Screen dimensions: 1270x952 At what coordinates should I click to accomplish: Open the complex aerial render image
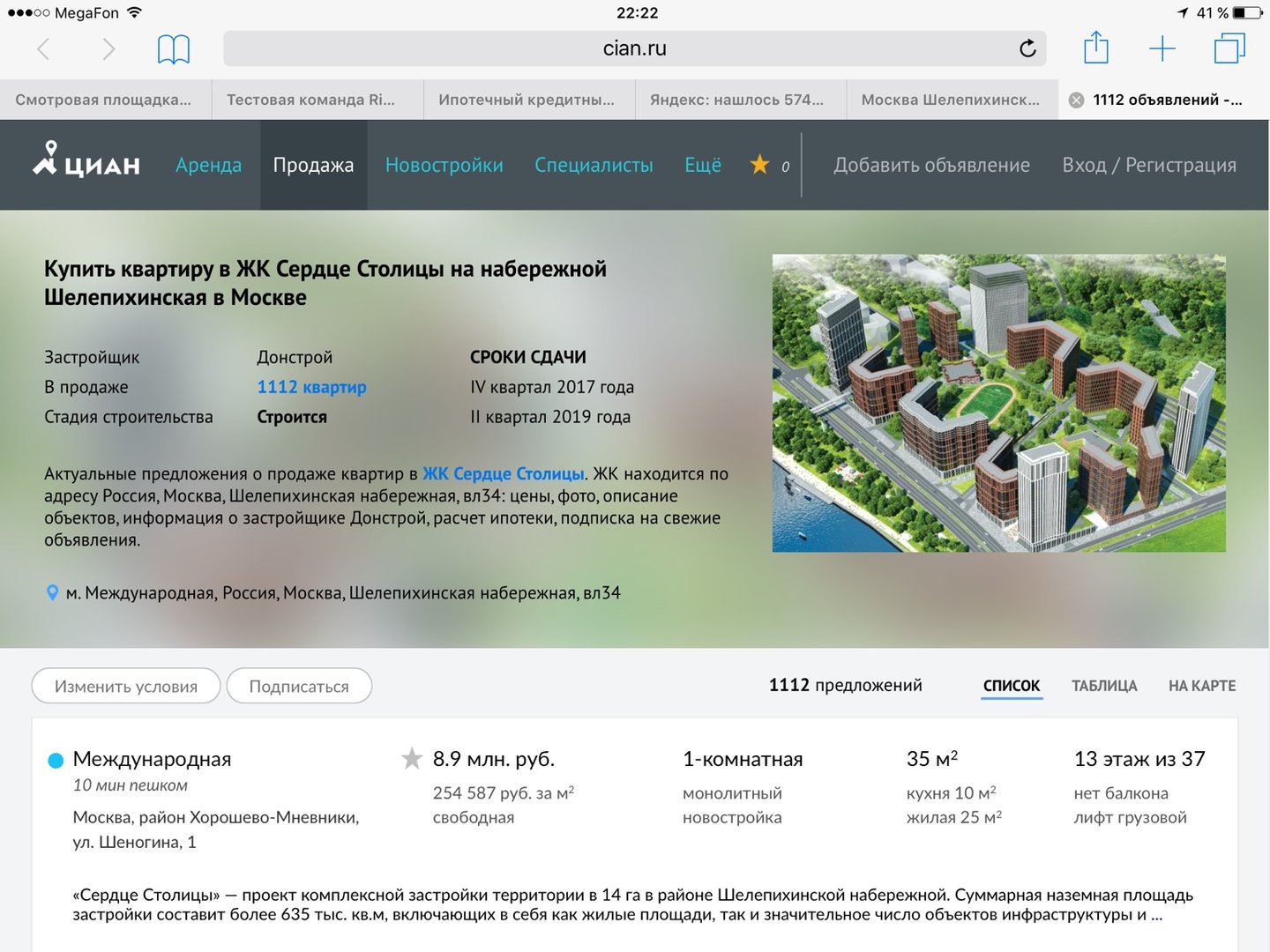click(999, 404)
